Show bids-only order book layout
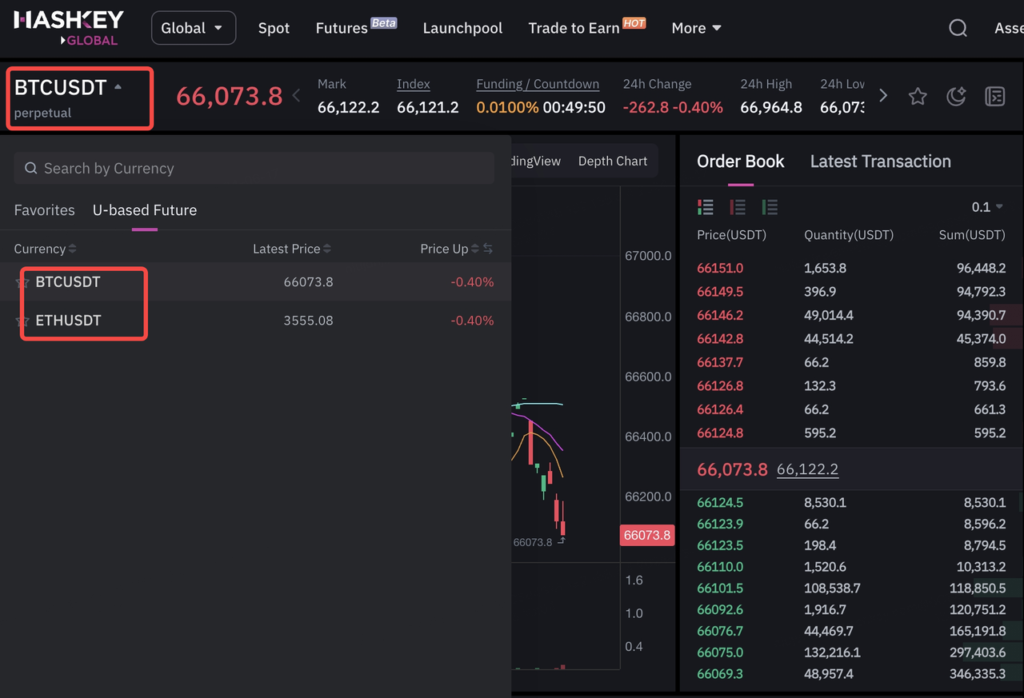Image resolution: width=1024 pixels, height=698 pixels. (x=770, y=207)
